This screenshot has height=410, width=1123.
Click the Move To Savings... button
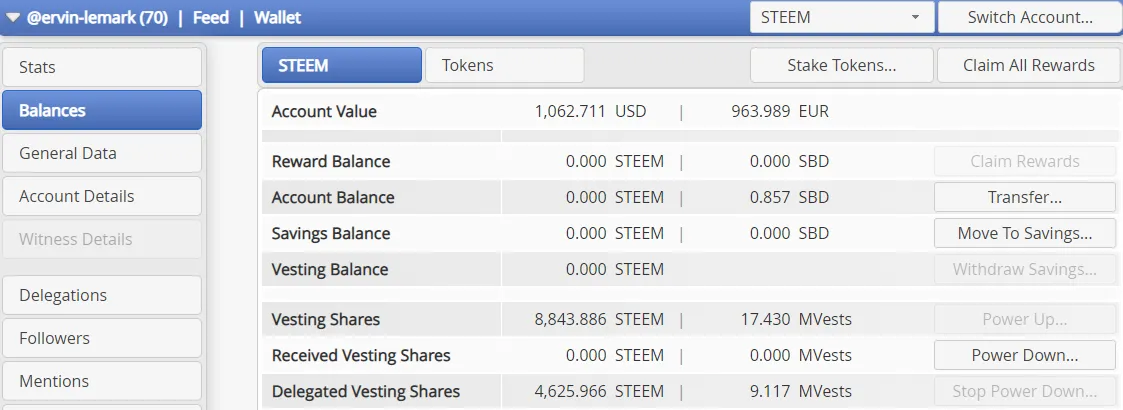1025,234
